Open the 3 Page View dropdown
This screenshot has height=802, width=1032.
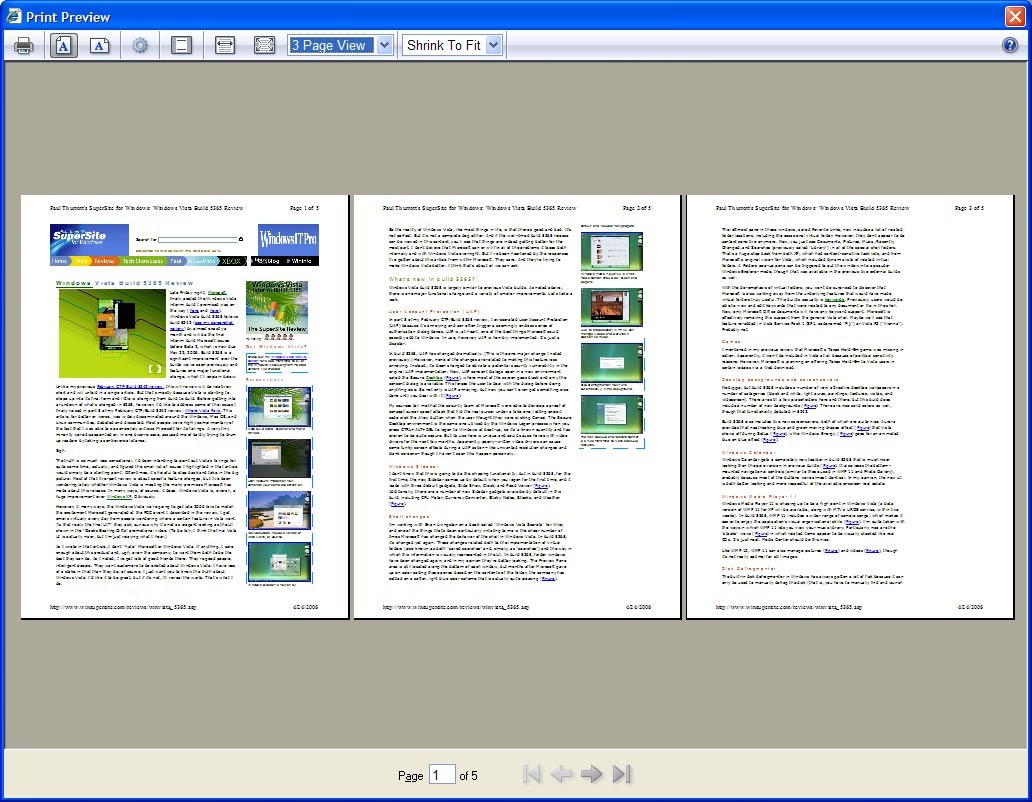click(340, 45)
